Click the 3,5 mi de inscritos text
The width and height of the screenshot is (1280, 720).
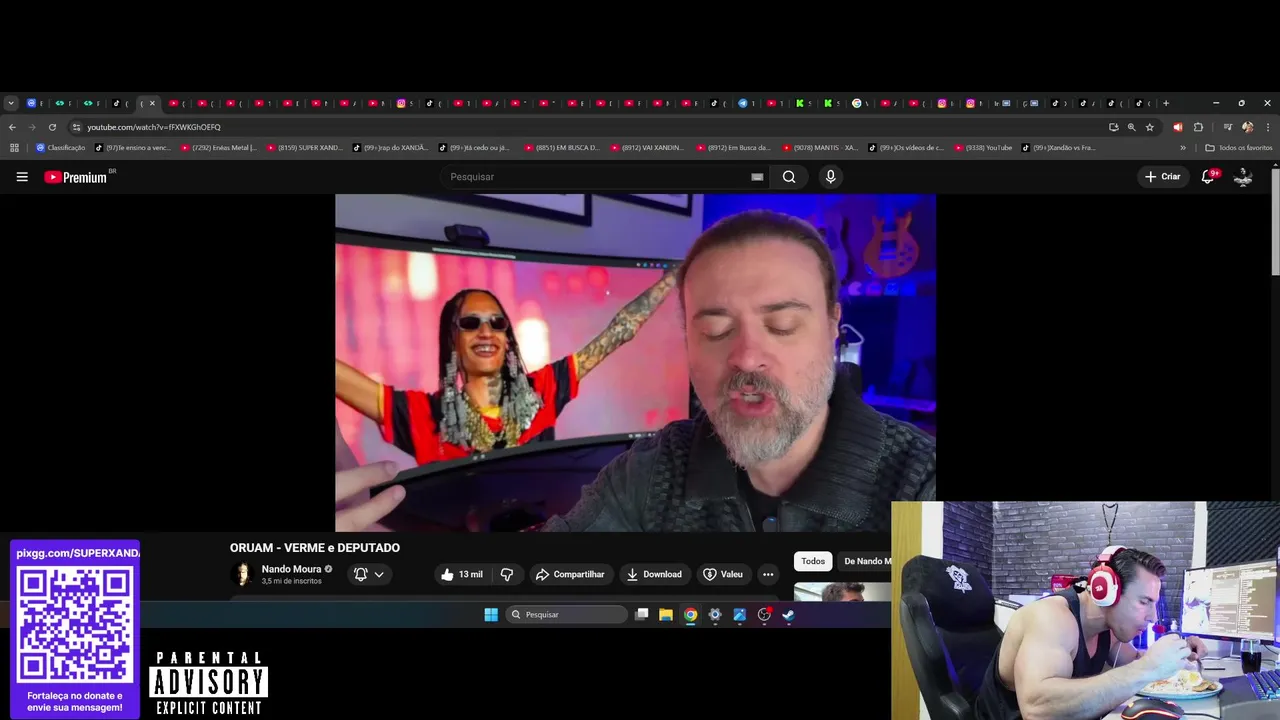pyautogui.click(x=292, y=581)
